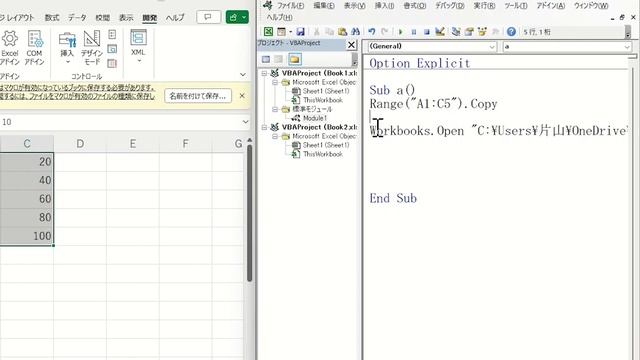Close the Project Explorer pane
Screen dimensions: 640x360
[351, 44]
